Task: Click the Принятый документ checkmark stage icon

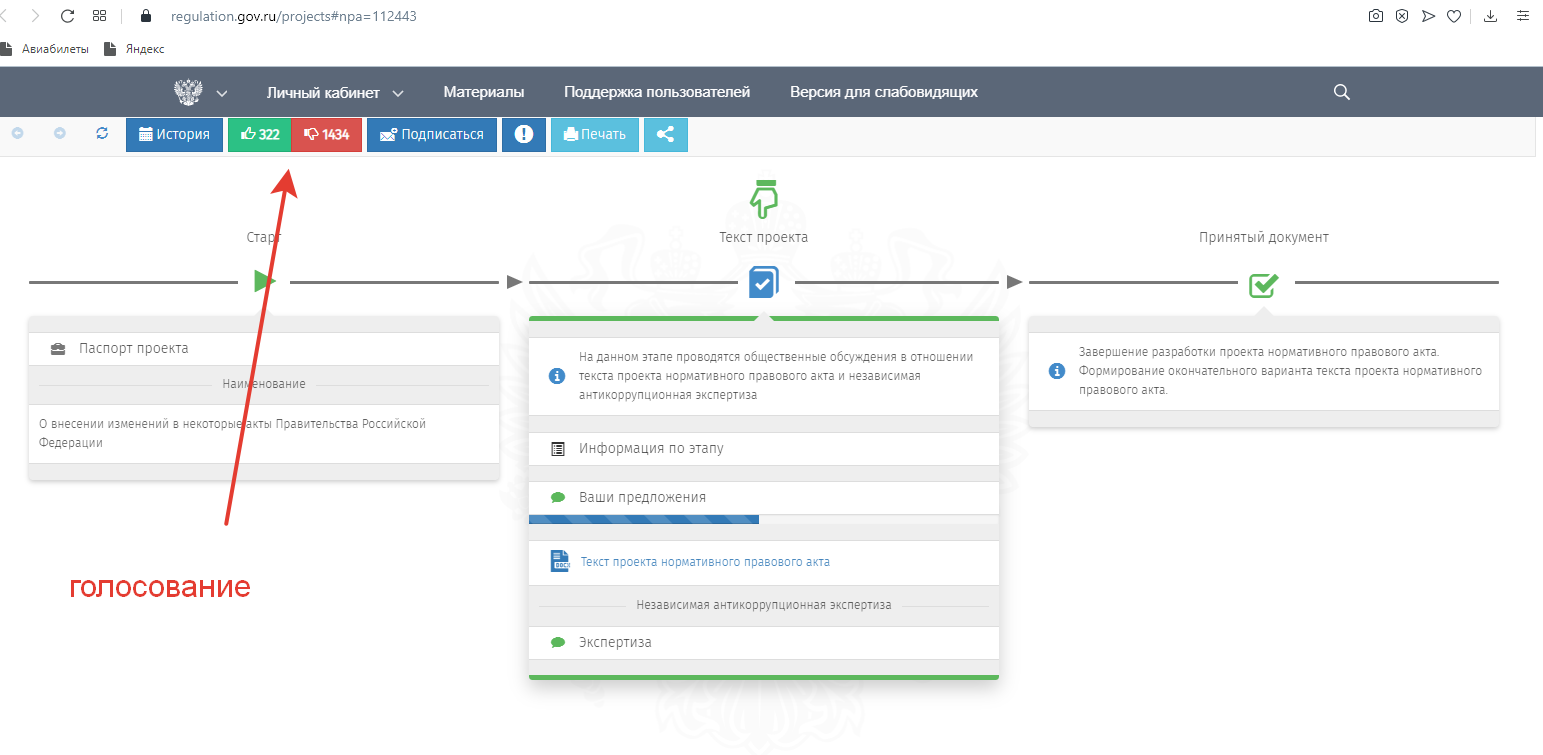Action: [1263, 284]
